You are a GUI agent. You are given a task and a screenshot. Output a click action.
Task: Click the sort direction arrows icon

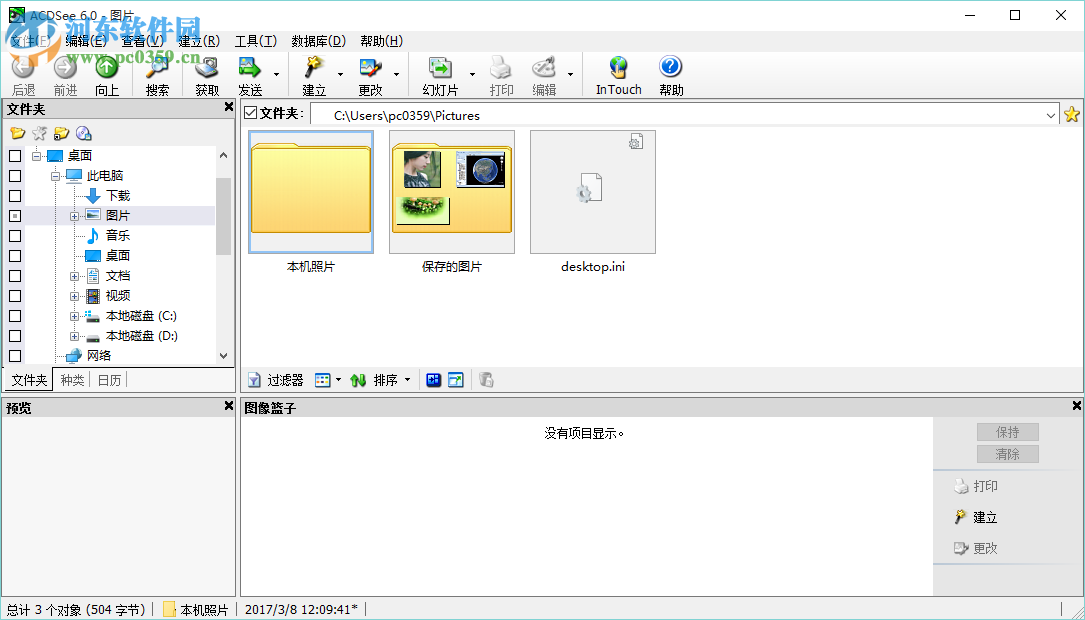tap(359, 379)
